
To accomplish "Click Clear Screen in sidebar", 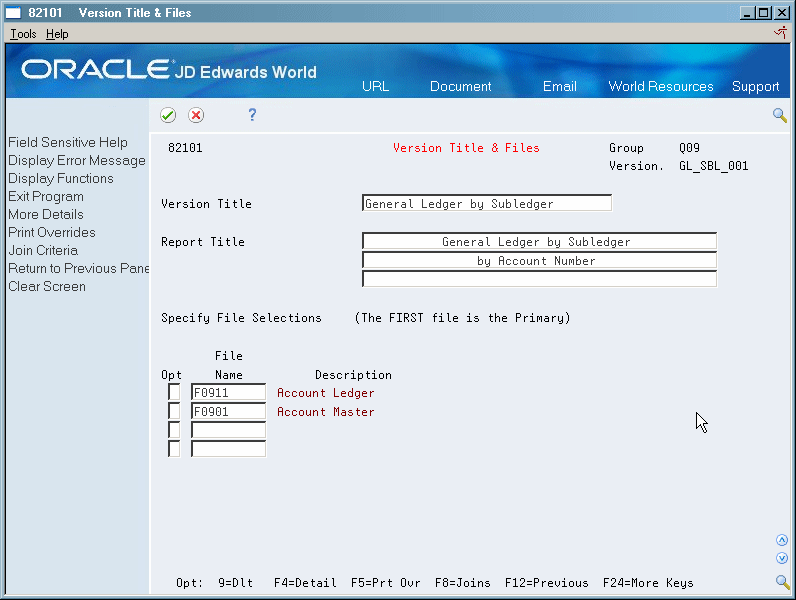I will point(47,286).
